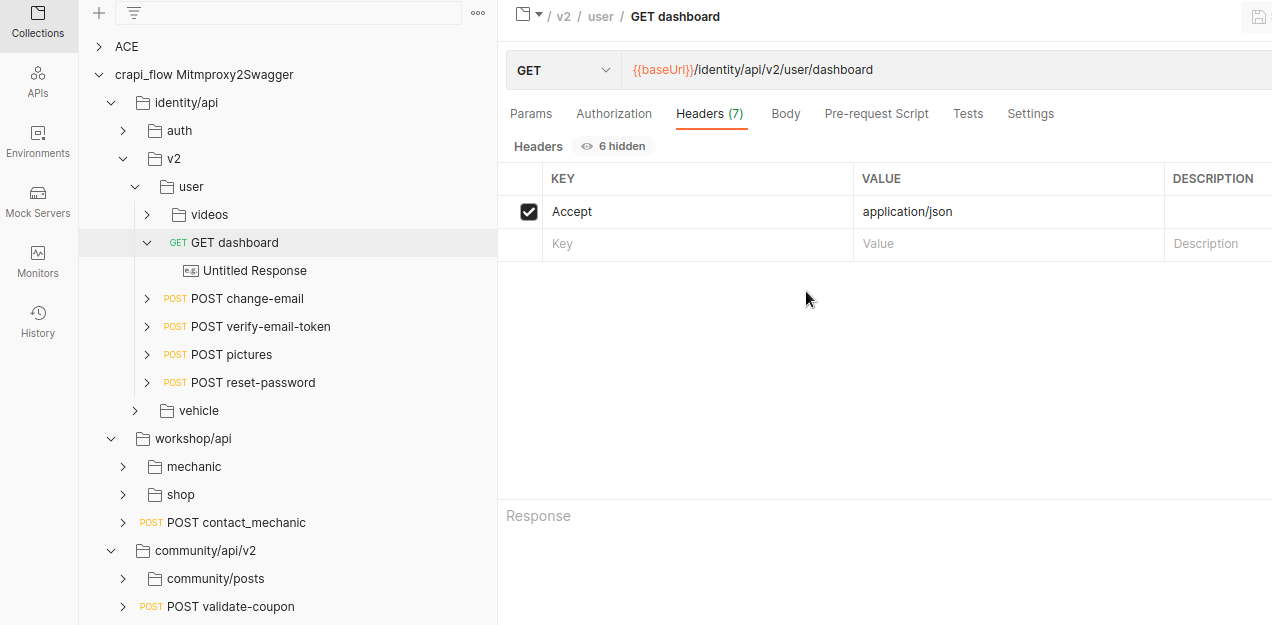1272x625 pixels.
Task: Open the Environments sidebar panel
Action: tap(38, 142)
